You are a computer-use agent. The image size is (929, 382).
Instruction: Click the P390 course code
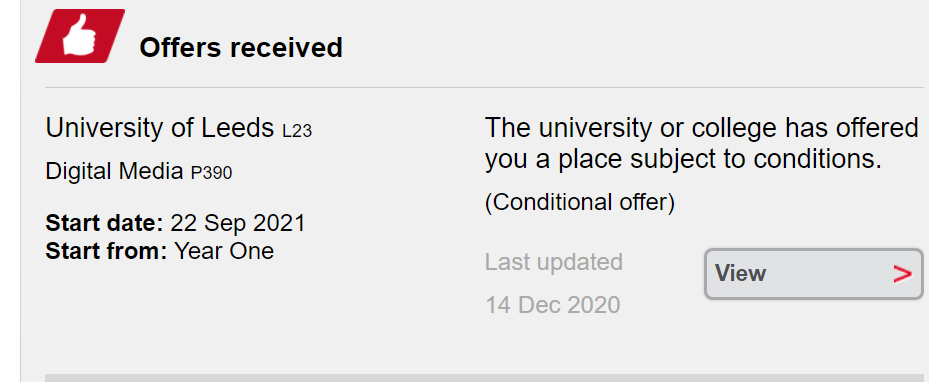[x=212, y=174]
